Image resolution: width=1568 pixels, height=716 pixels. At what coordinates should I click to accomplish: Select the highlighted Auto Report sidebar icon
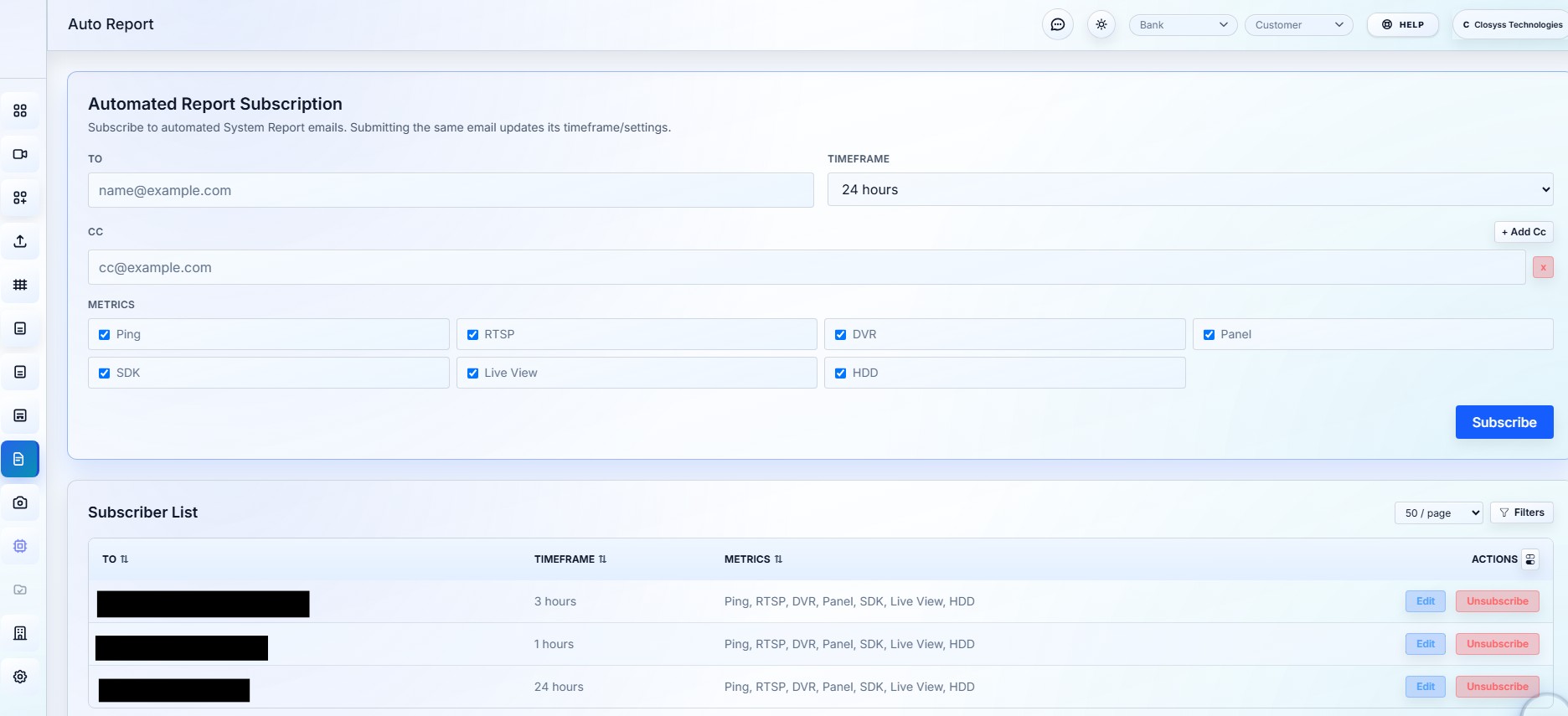click(20, 459)
